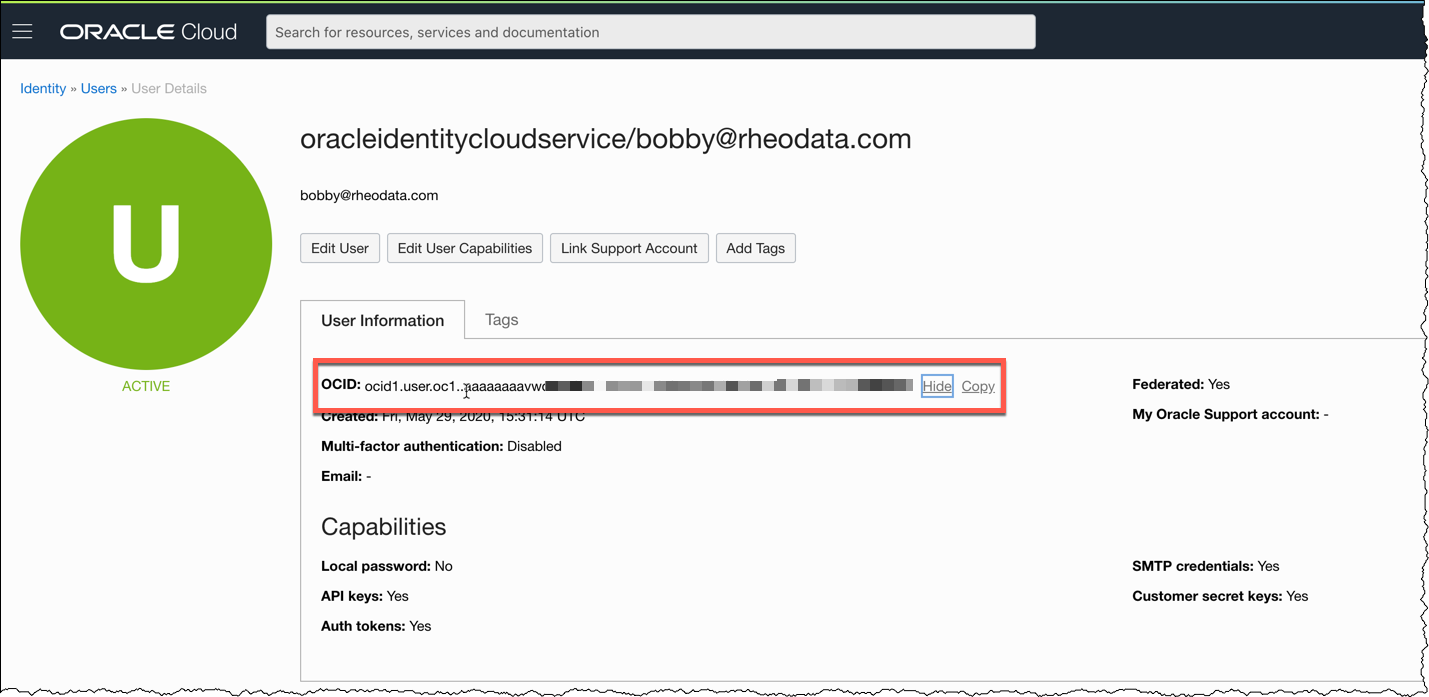Select the Federated: Yes field text

pos(1180,383)
